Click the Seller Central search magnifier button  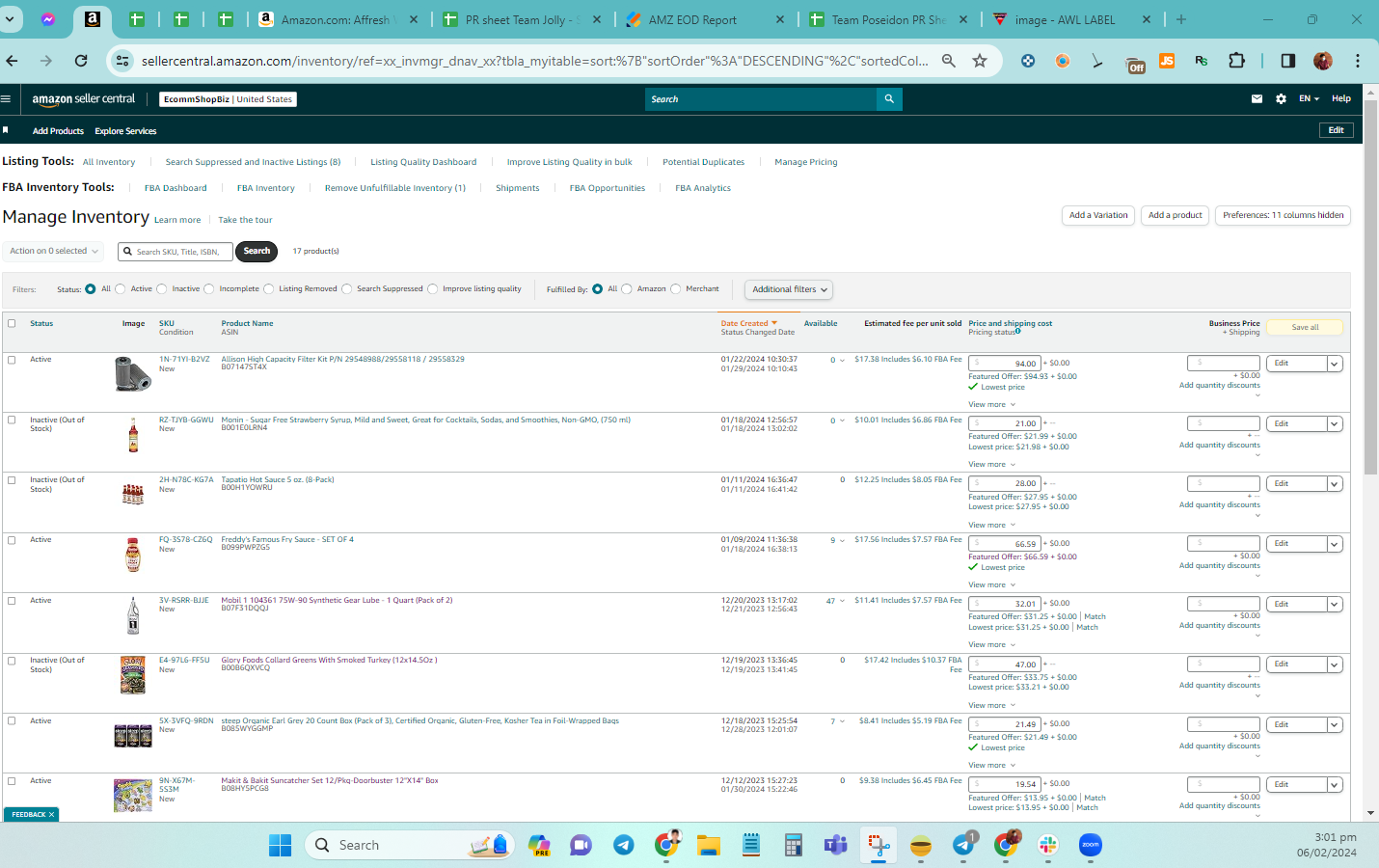point(889,98)
